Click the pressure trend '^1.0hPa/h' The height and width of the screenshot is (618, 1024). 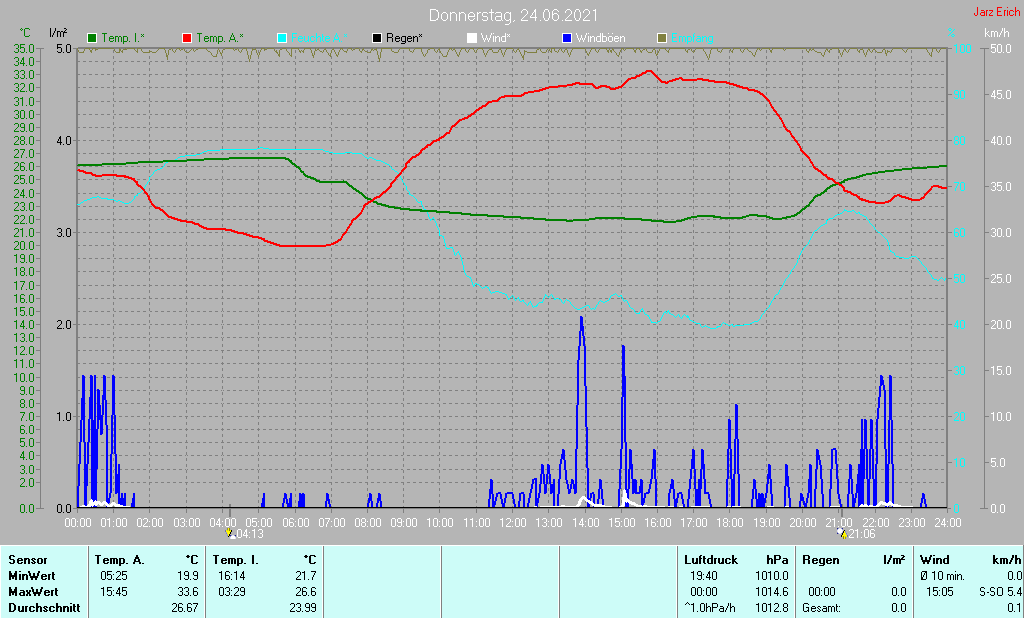tap(710, 608)
